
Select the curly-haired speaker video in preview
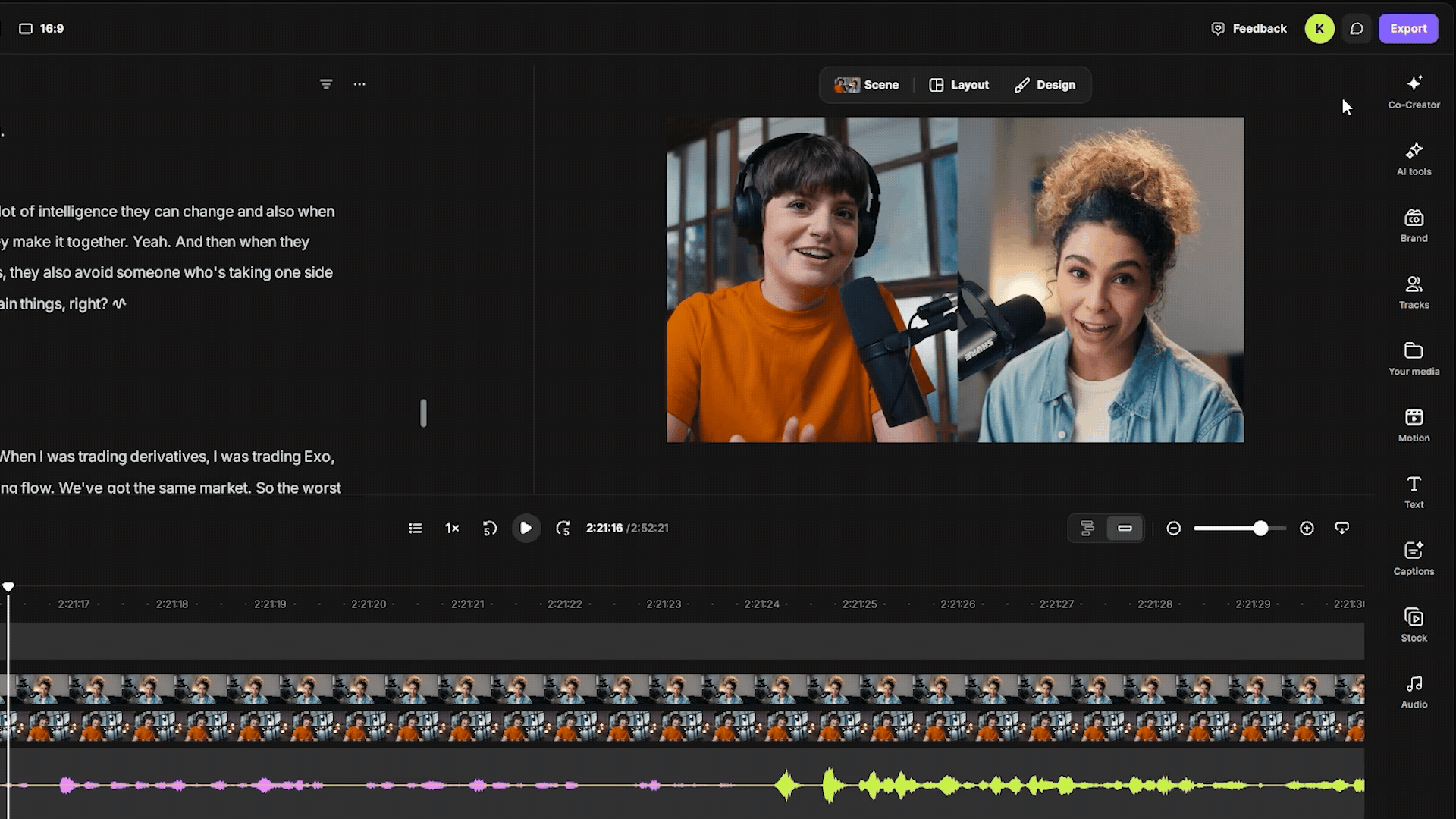pyautogui.click(x=1100, y=280)
